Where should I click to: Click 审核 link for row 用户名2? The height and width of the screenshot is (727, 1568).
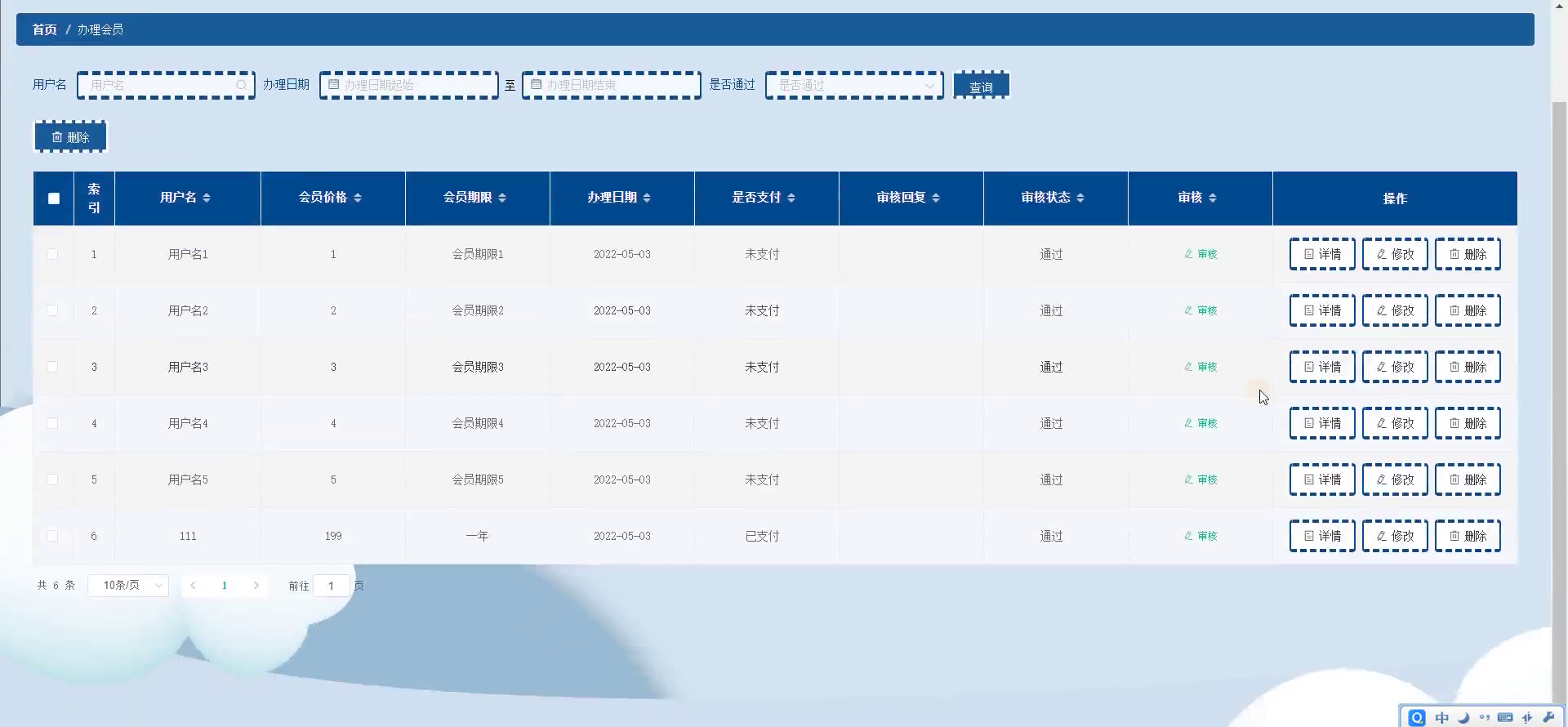[x=1200, y=310]
